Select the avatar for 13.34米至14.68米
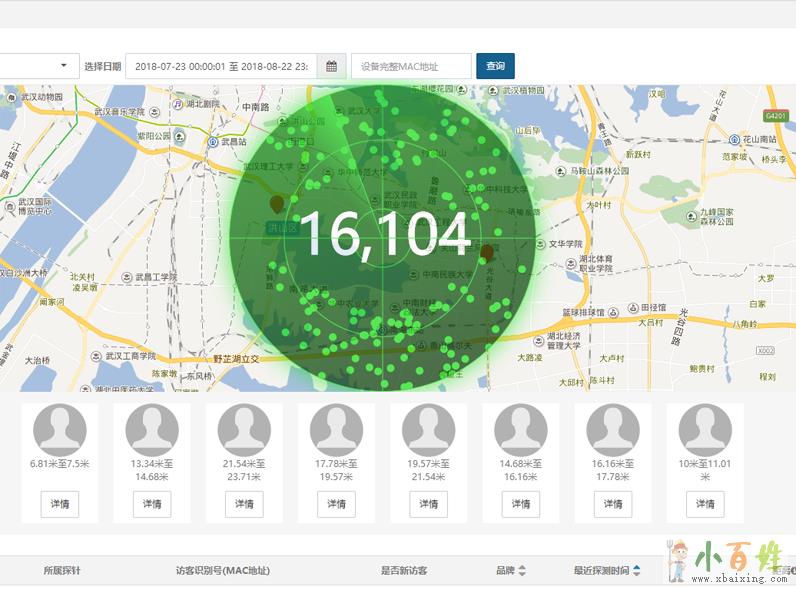 [152, 431]
